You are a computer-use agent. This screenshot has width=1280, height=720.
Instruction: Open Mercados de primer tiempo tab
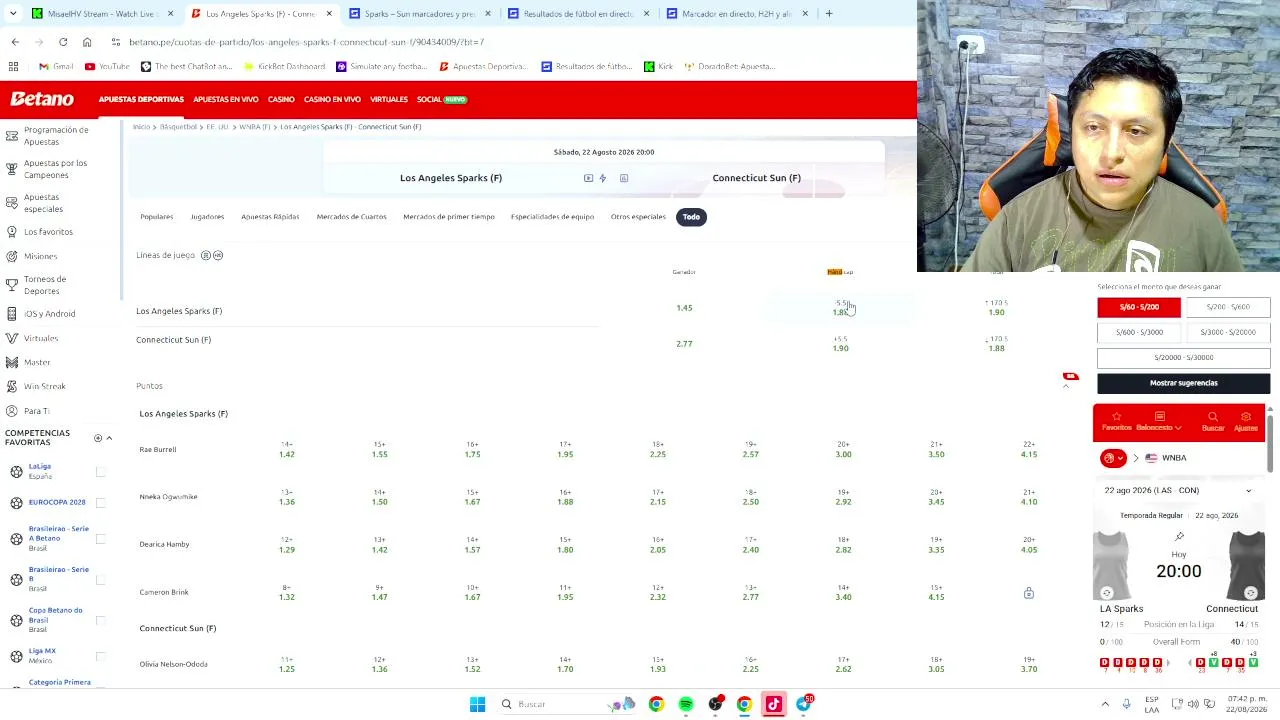click(449, 217)
